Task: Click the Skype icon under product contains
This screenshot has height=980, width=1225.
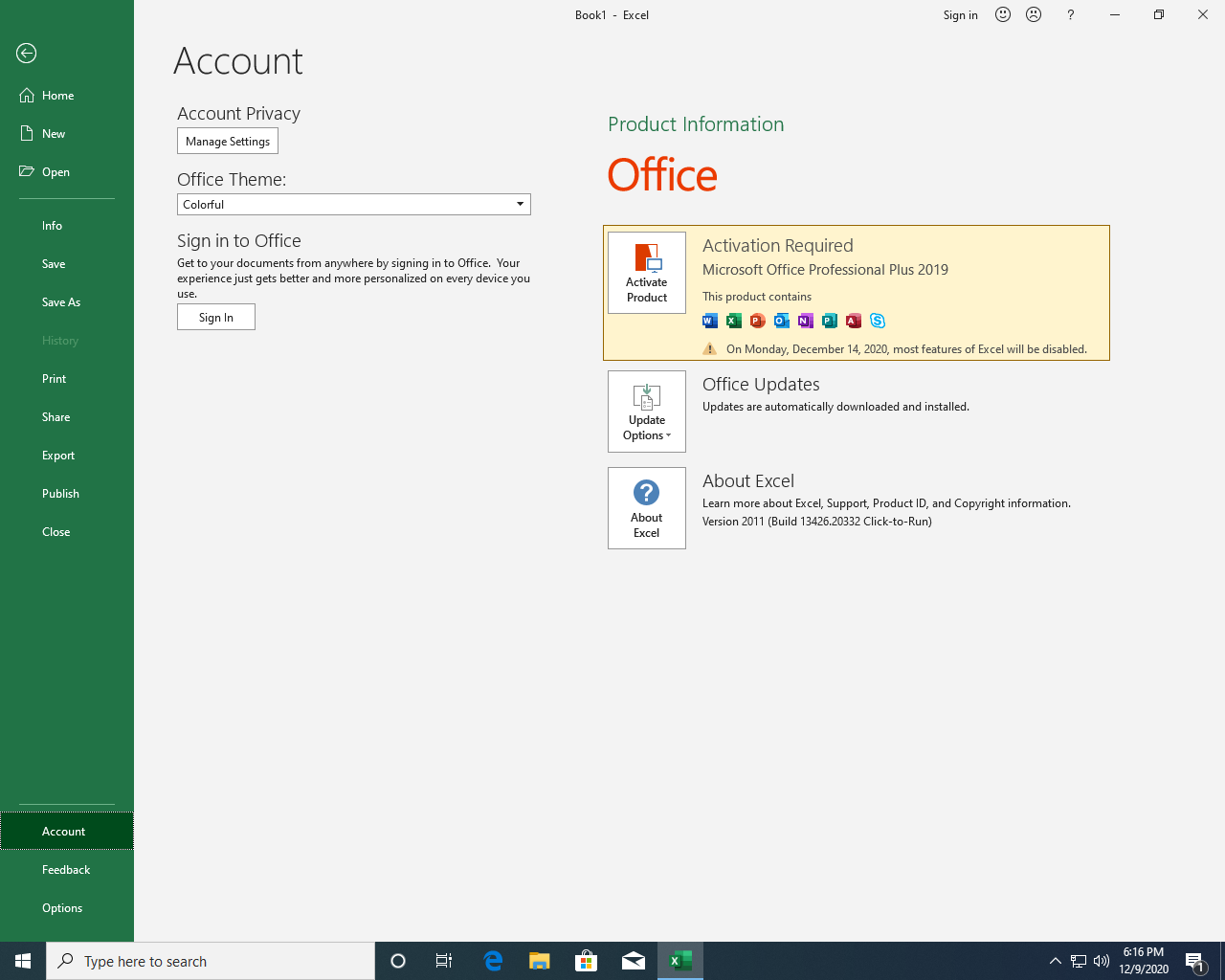Action: [x=878, y=321]
